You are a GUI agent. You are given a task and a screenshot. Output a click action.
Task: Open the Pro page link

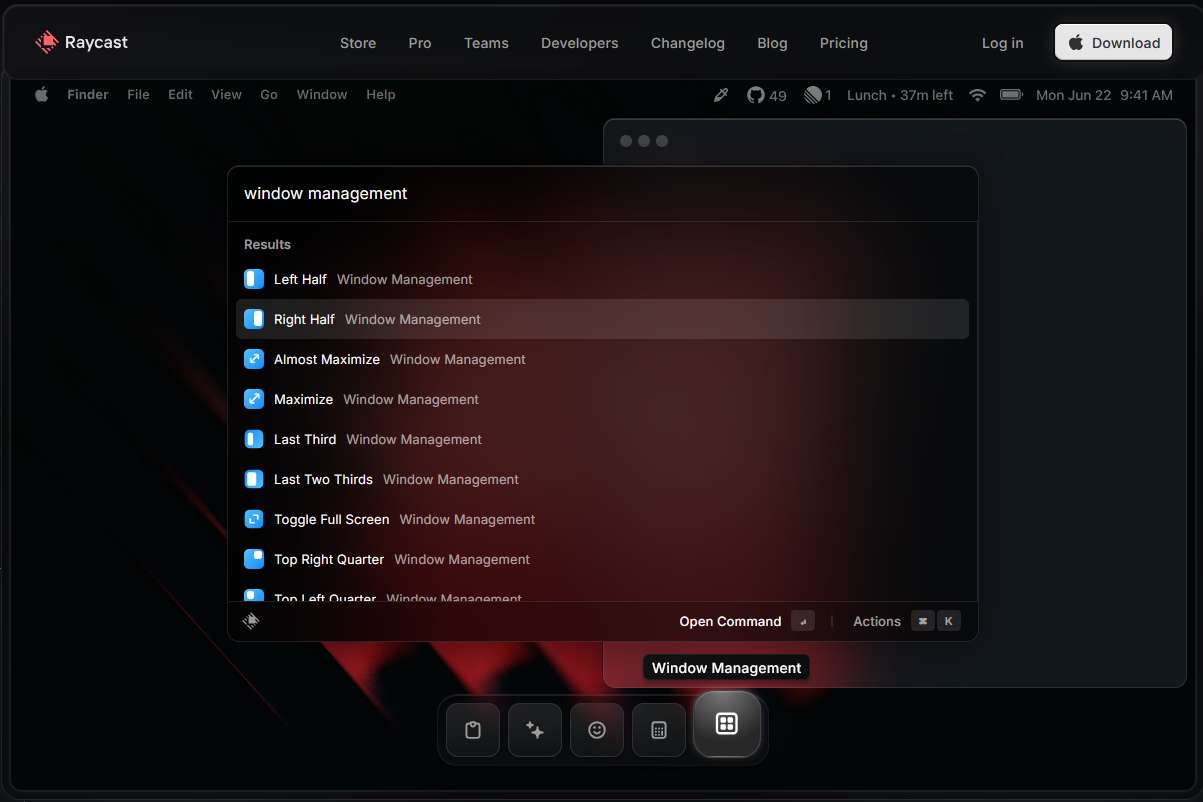point(420,43)
